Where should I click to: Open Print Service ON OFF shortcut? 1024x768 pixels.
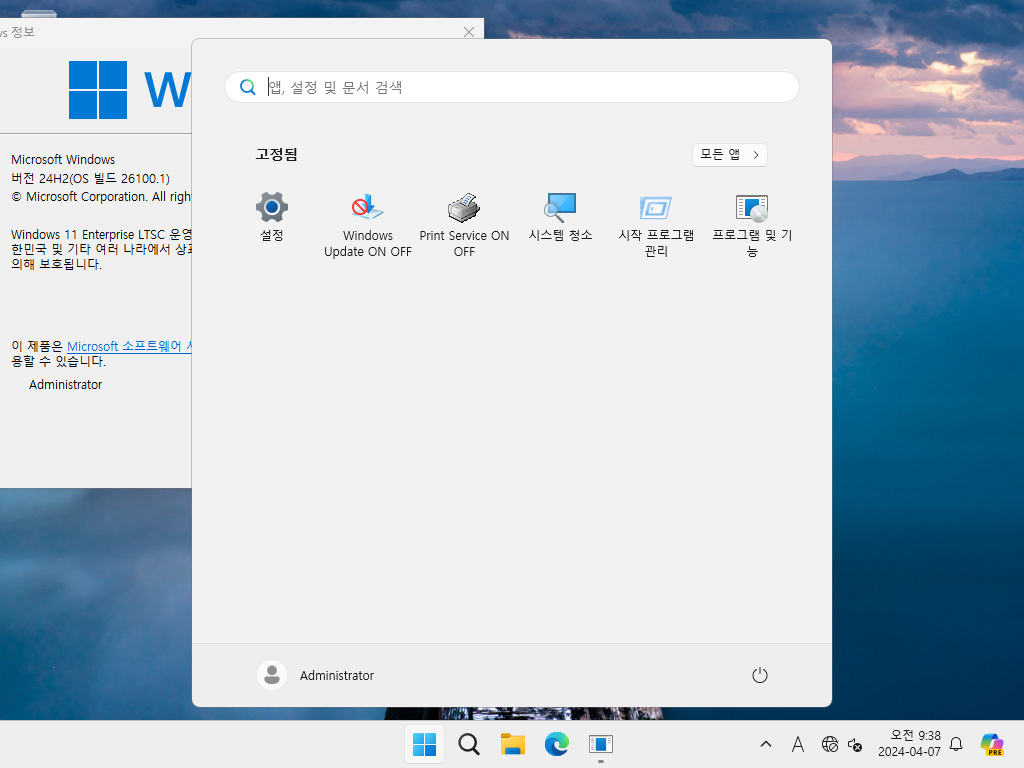point(464,225)
